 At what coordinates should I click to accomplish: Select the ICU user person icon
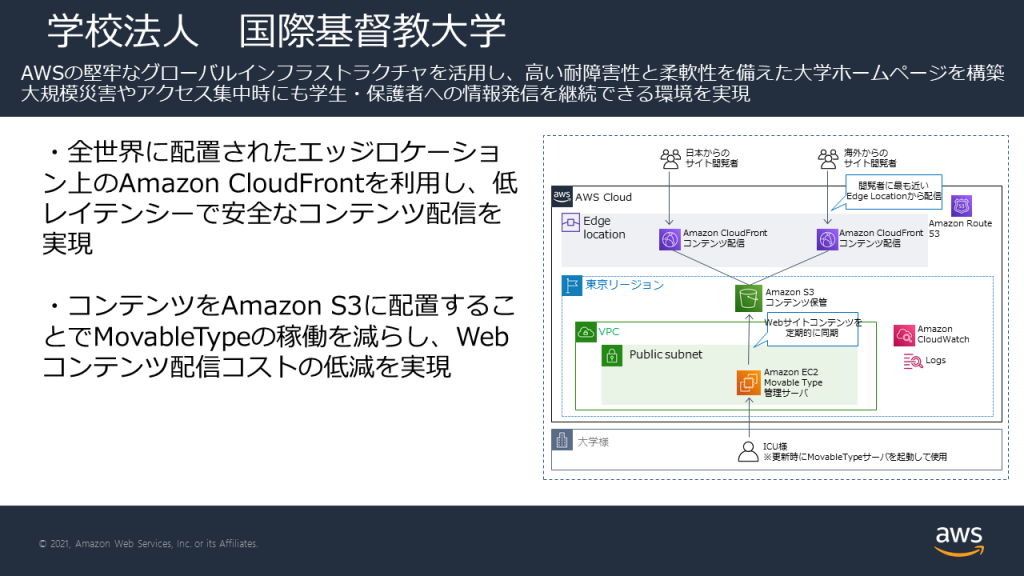(x=748, y=452)
